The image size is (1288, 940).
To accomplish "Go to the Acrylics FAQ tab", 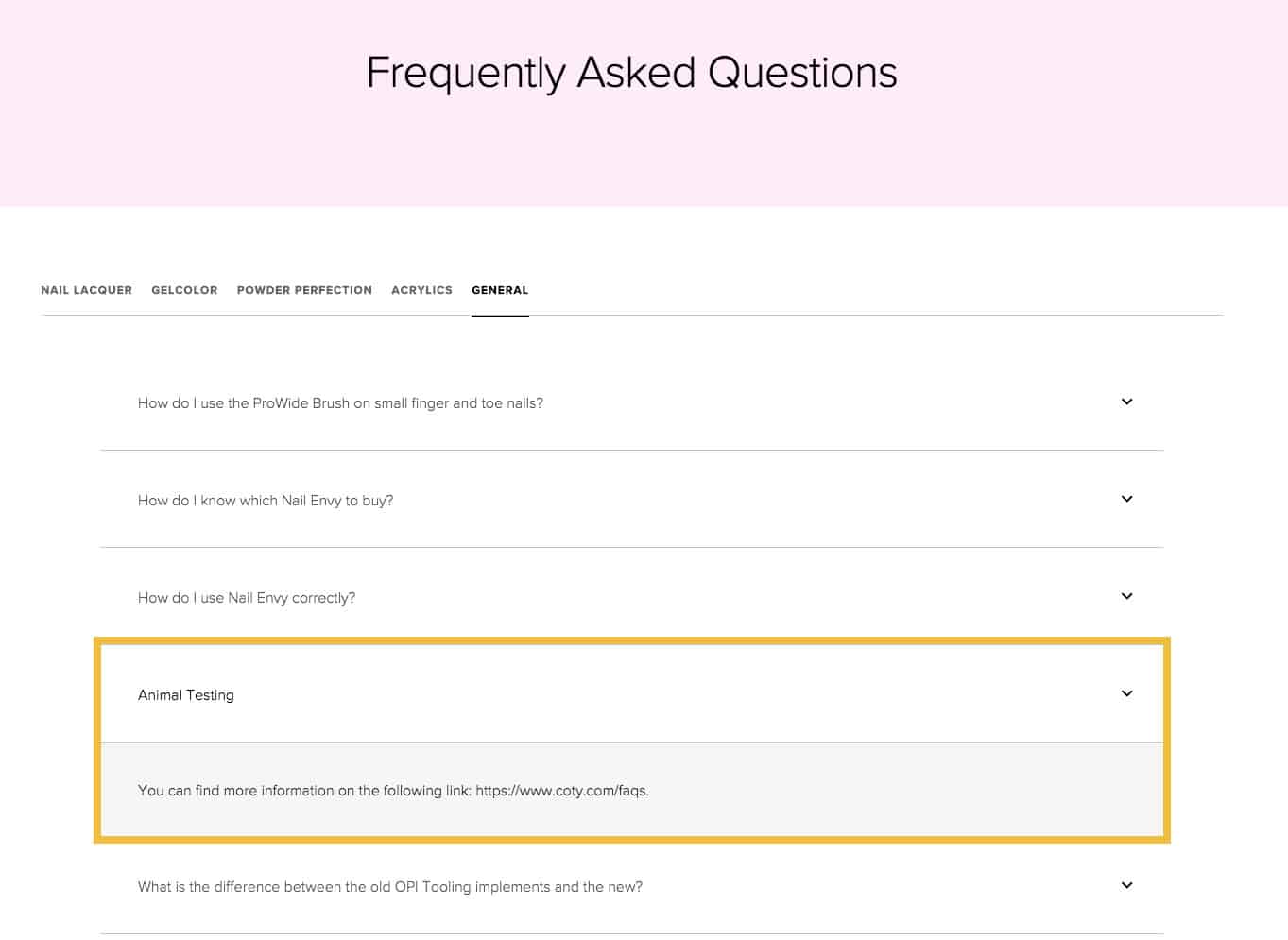I will click(421, 290).
